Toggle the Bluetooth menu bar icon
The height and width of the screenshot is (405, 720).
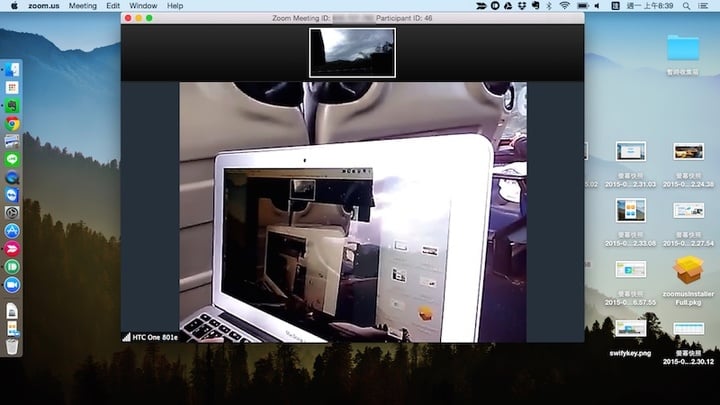click(x=547, y=6)
